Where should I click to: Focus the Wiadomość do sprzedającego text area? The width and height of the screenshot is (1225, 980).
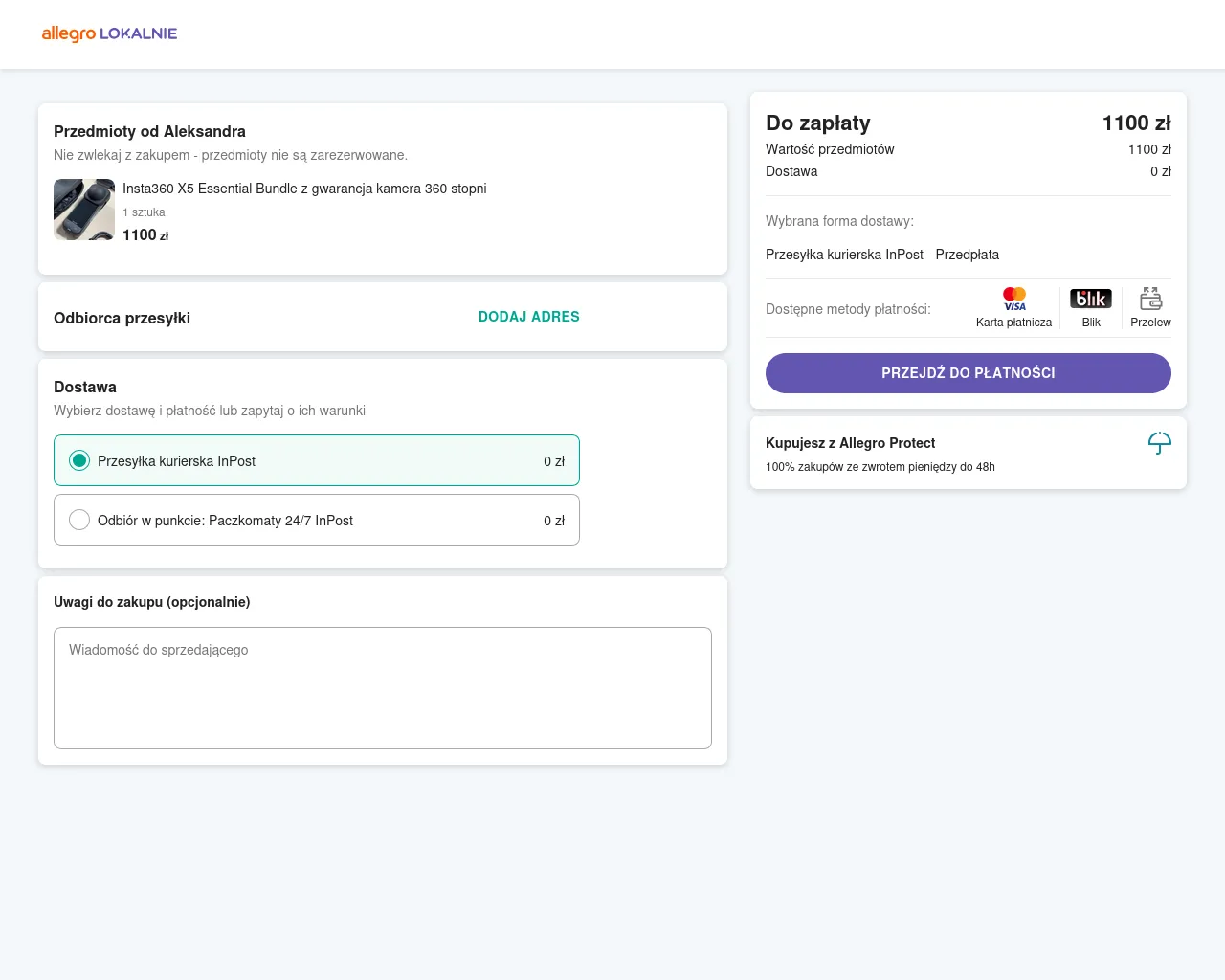point(383,688)
